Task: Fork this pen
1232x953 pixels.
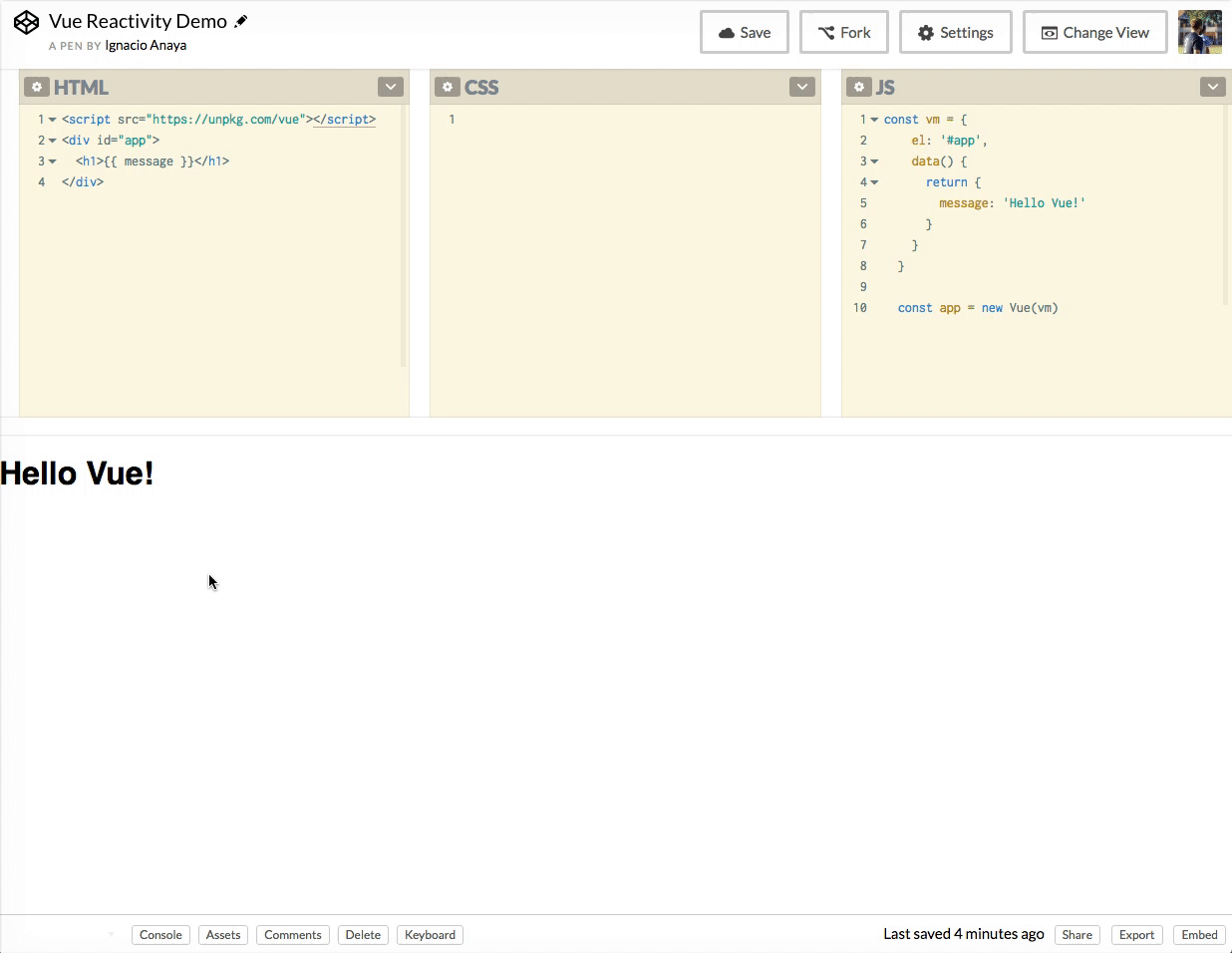Action: click(x=844, y=32)
